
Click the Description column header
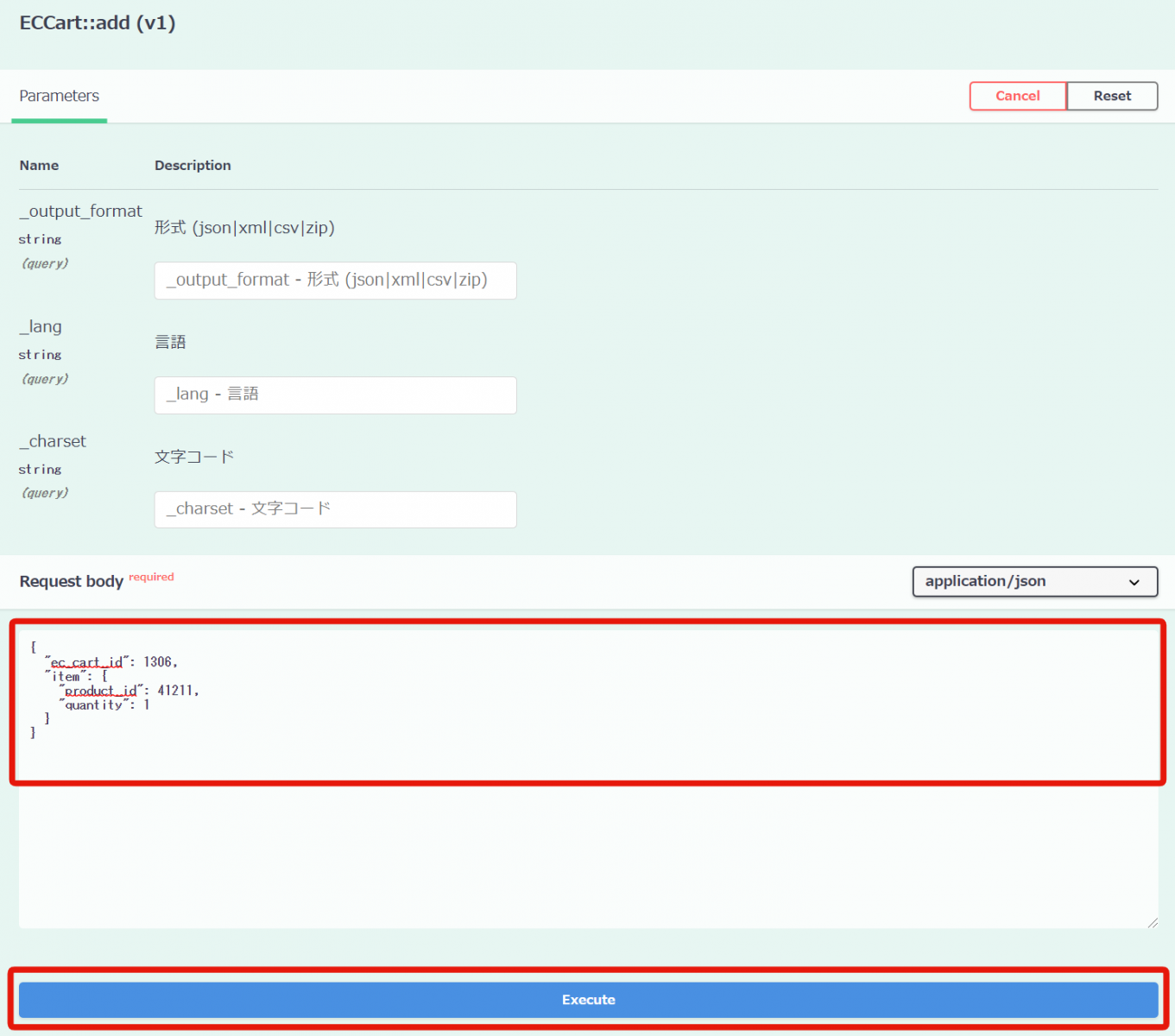193,166
